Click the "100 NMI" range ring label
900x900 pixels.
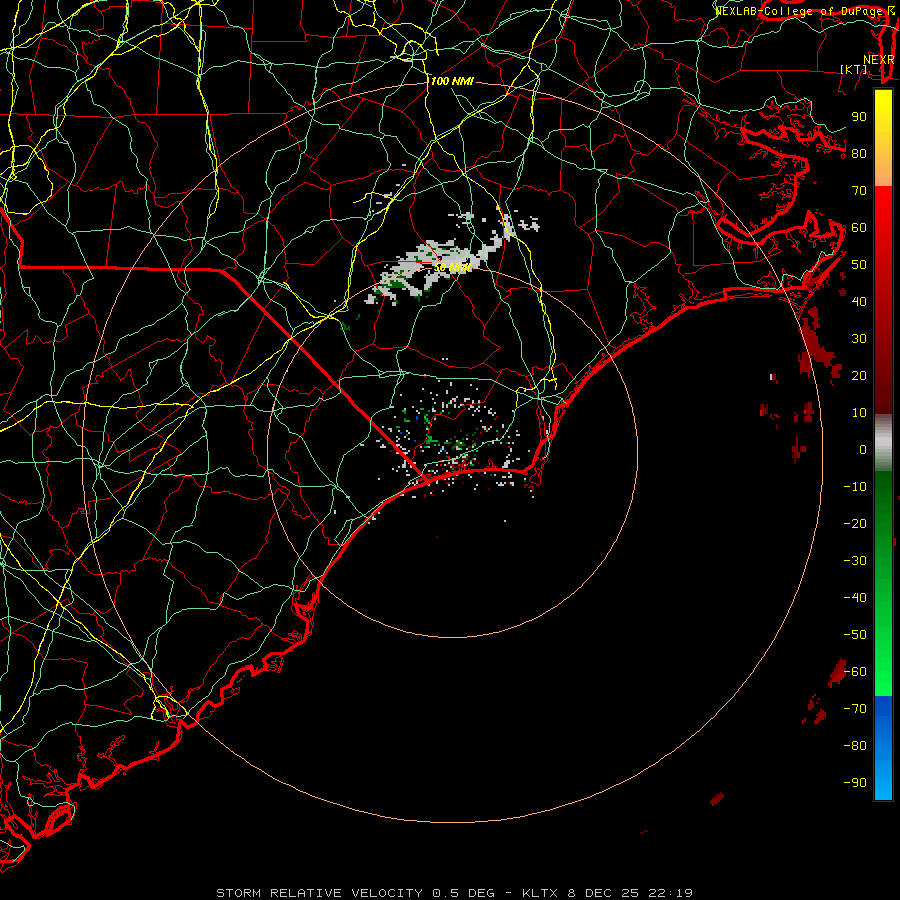coord(452,82)
